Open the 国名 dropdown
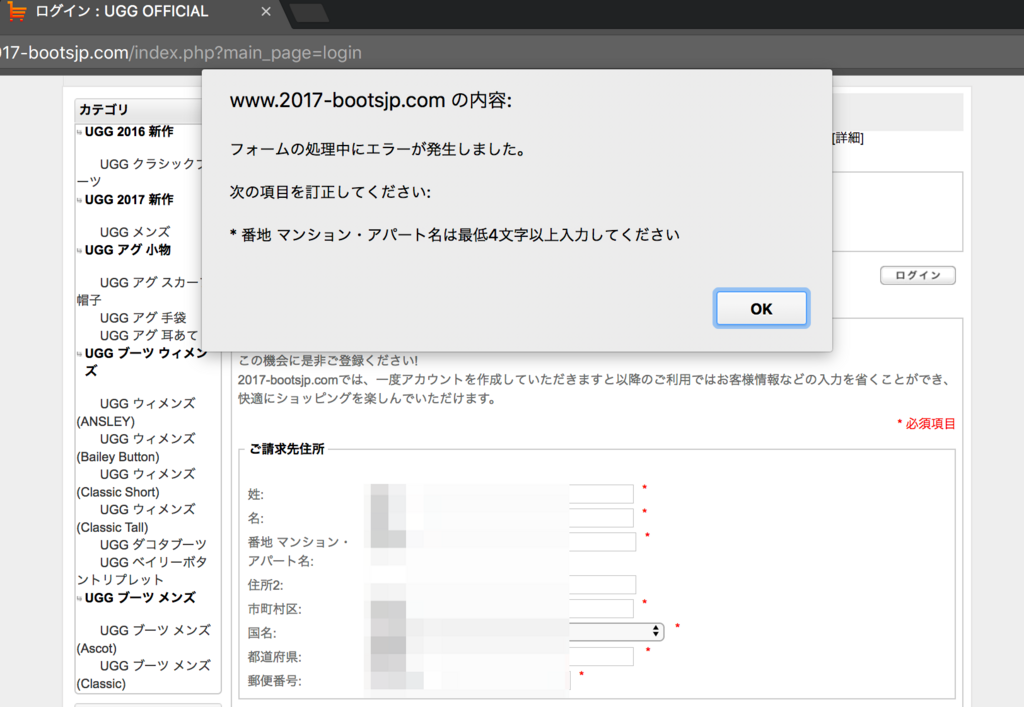This screenshot has width=1024, height=707. click(517, 631)
